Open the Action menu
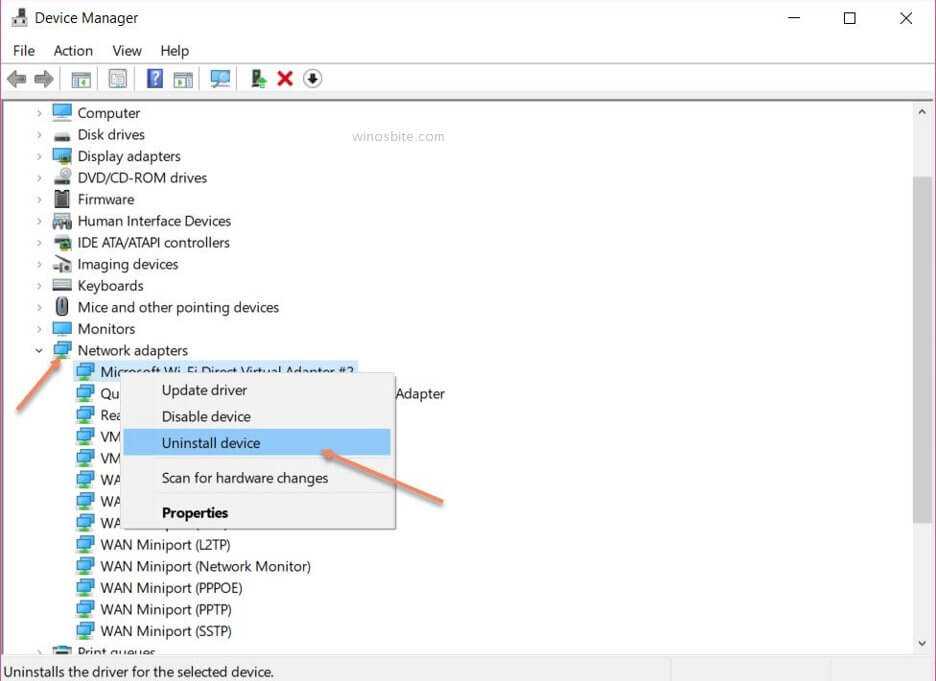 [73, 50]
